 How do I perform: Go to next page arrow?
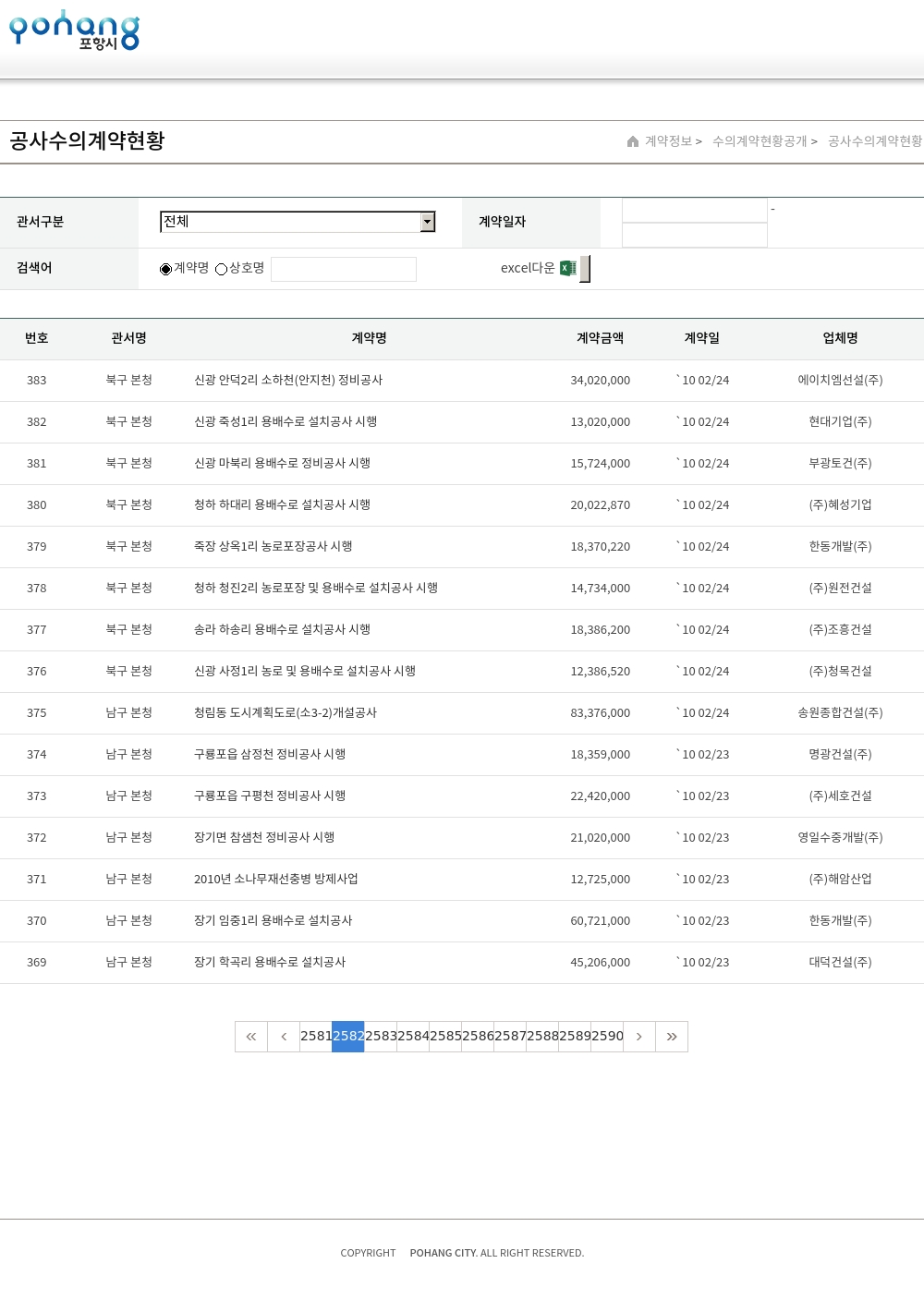[x=639, y=1037]
